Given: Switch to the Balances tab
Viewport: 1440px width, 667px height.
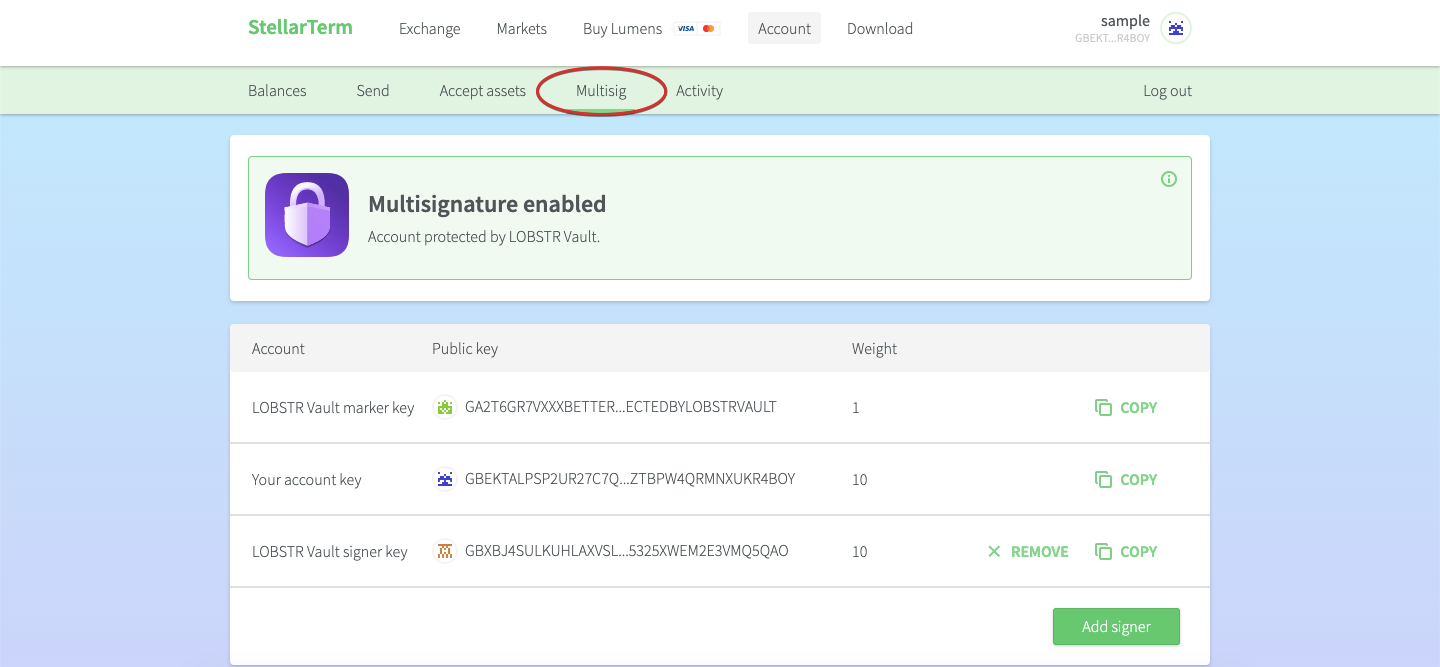Looking at the screenshot, I should 277,91.
